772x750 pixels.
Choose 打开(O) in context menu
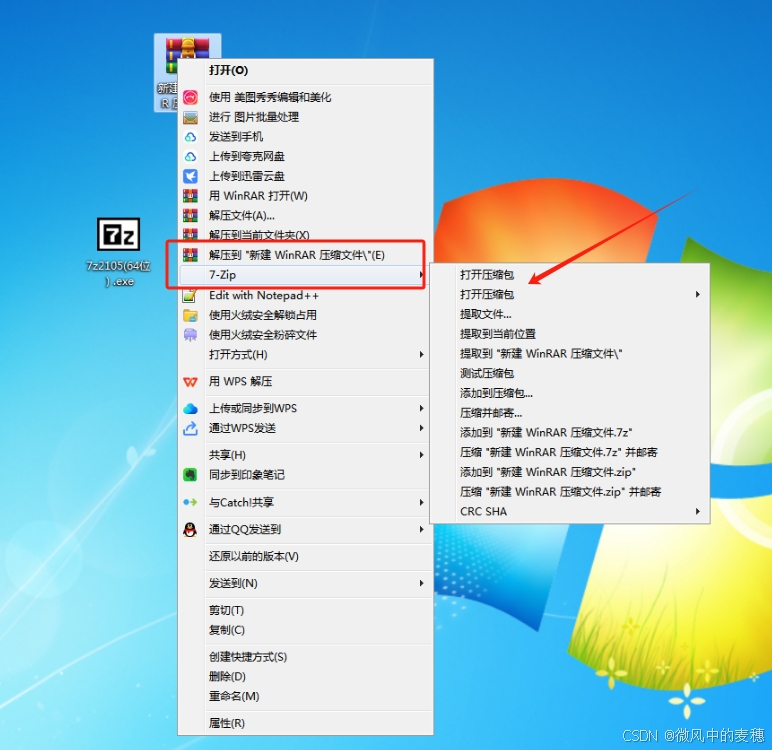[305, 70]
